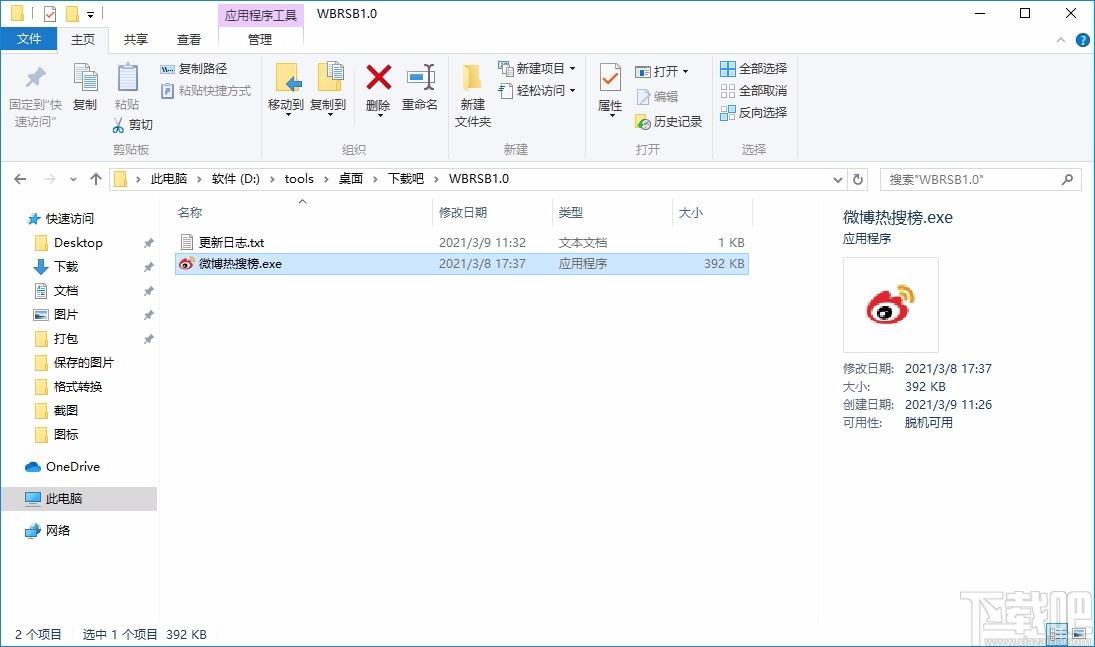Click the Help question mark icon
The image size is (1095, 647).
click(x=1082, y=40)
